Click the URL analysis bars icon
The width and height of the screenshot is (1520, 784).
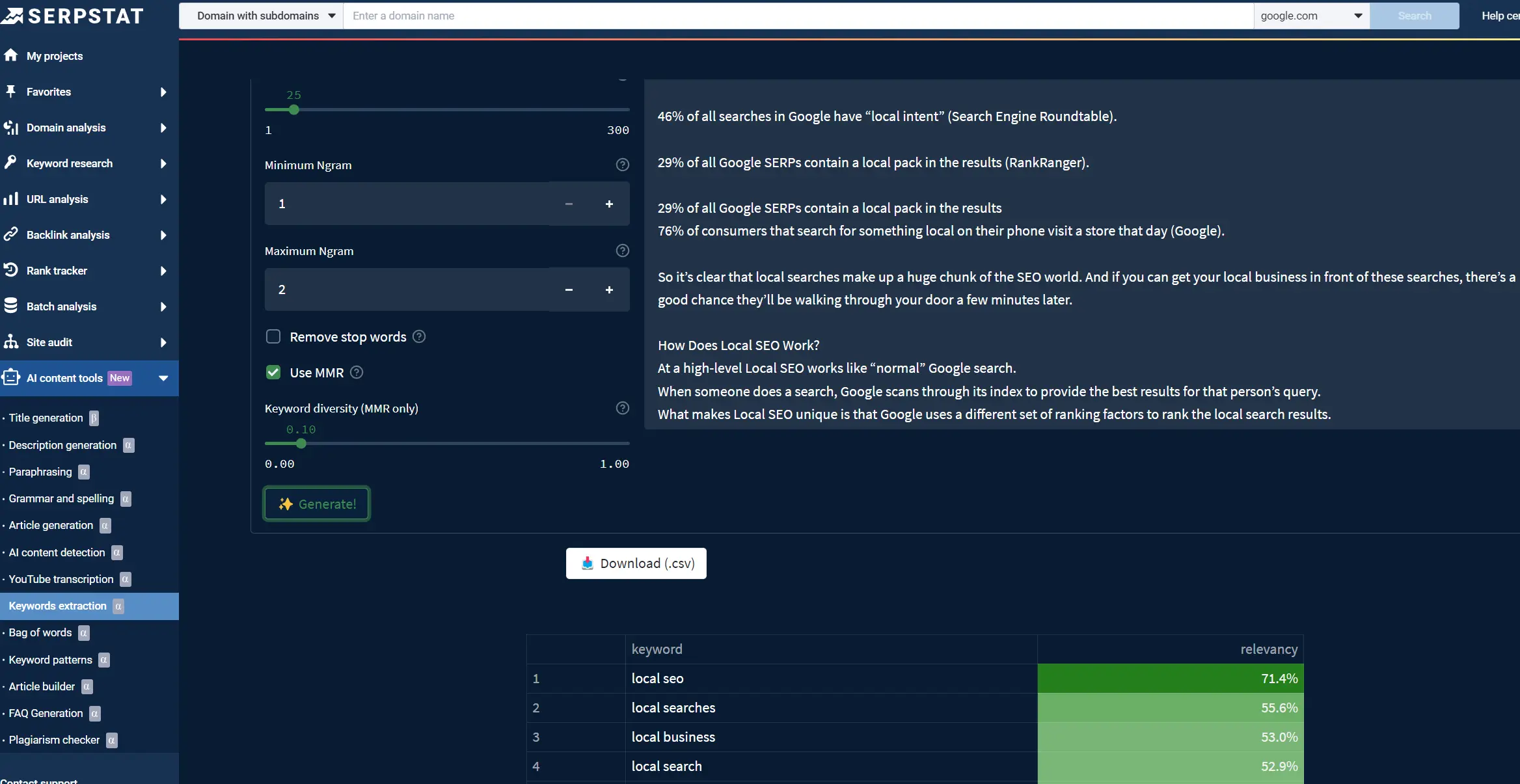[10, 198]
